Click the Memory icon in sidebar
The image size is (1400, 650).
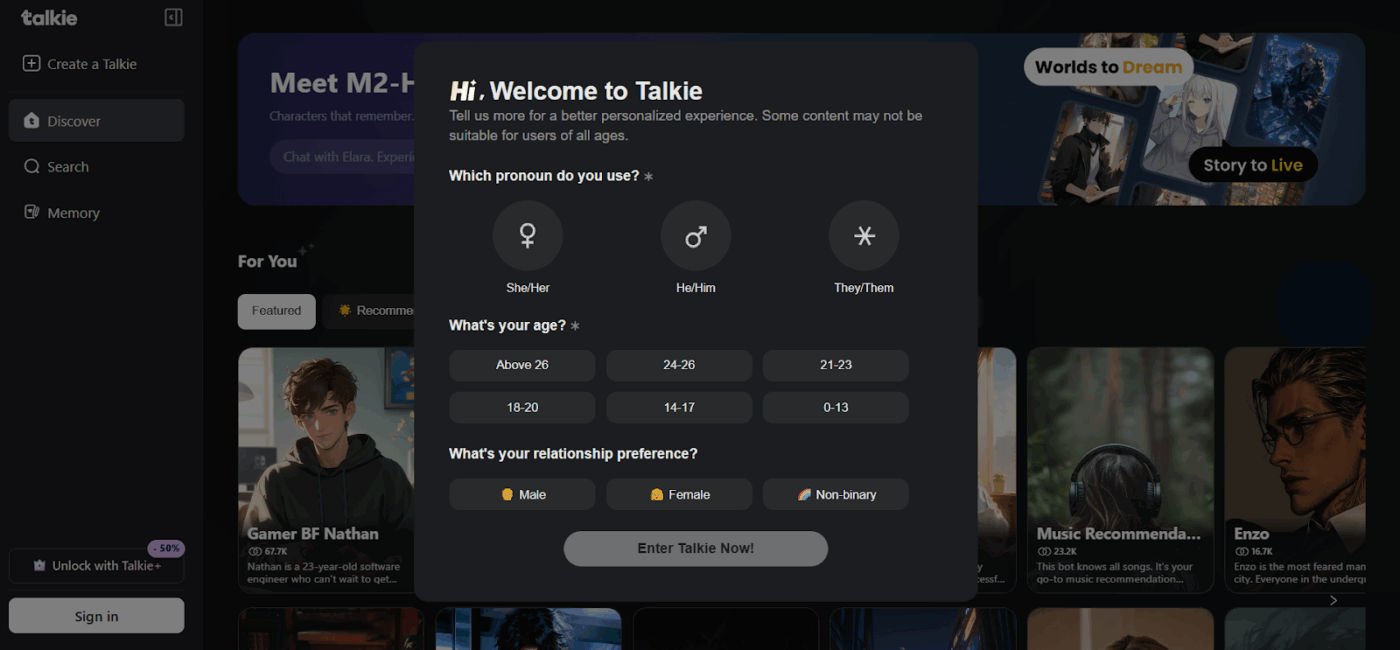32,213
